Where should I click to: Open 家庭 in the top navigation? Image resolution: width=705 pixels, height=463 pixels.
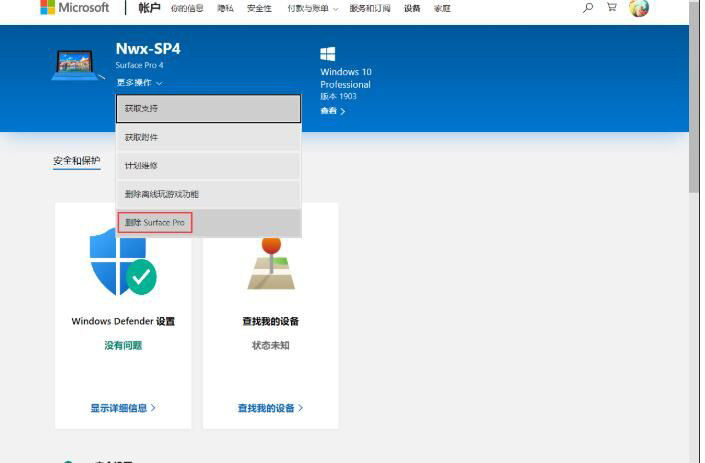(442, 9)
